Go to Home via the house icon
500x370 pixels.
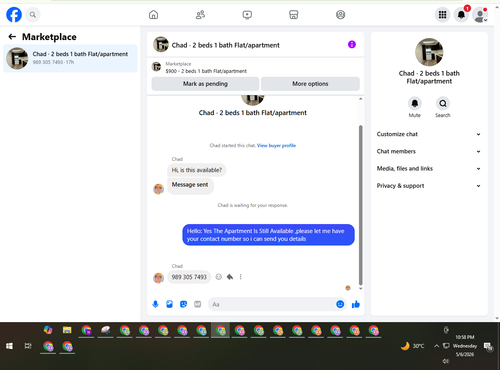(x=153, y=15)
